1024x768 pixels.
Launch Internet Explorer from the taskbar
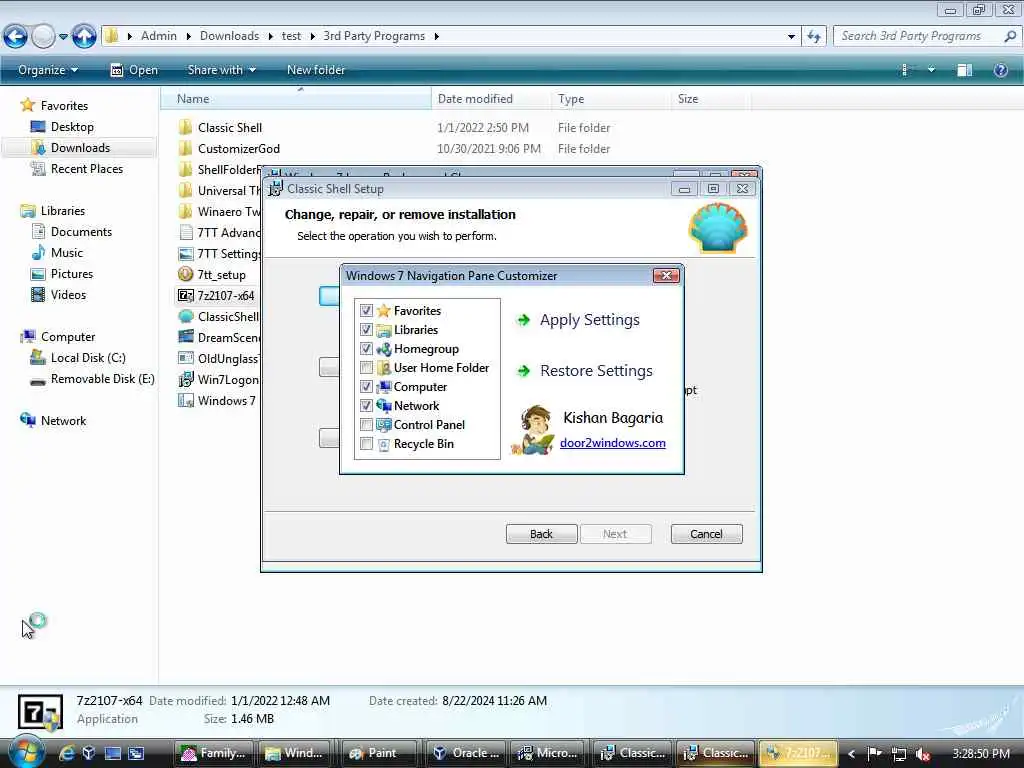click(x=67, y=754)
